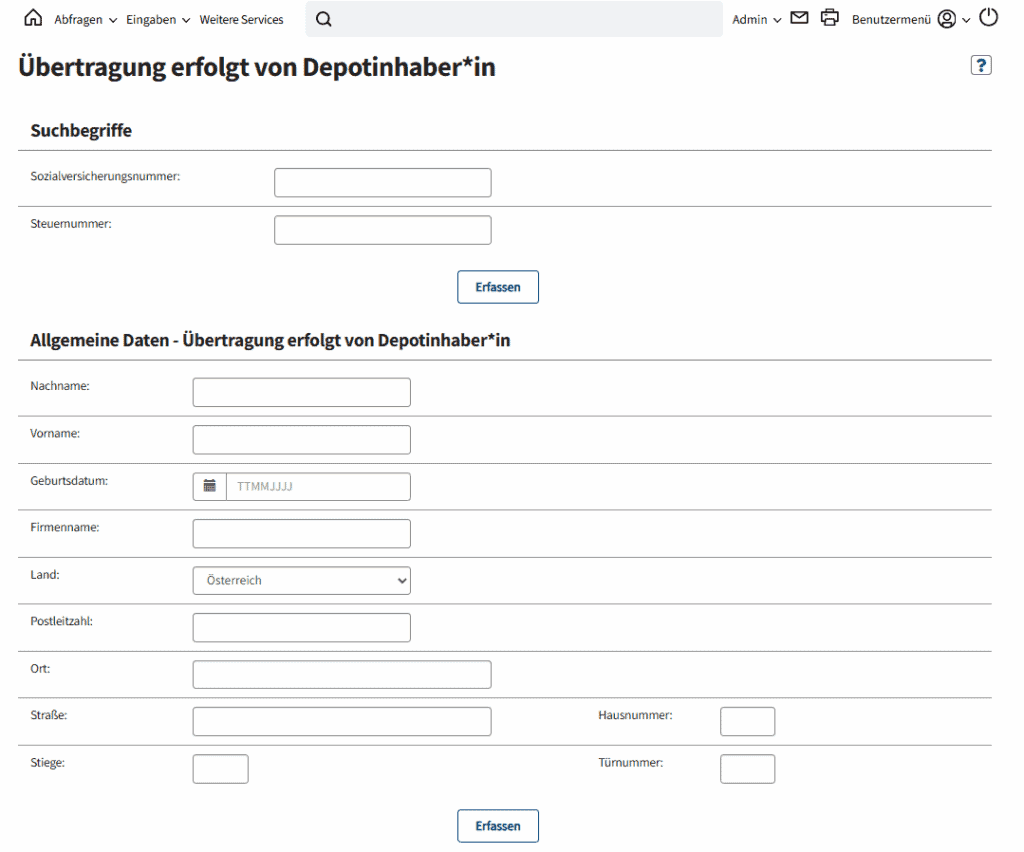Click the printer icon

click(x=829, y=18)
